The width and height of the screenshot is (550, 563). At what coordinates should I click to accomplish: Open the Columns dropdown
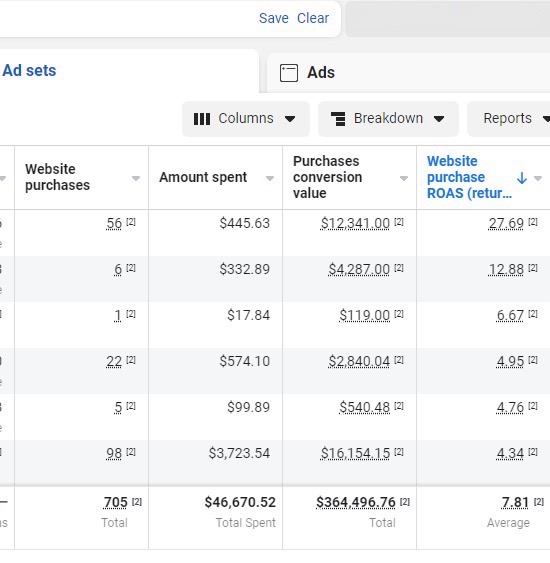point(246,118)
